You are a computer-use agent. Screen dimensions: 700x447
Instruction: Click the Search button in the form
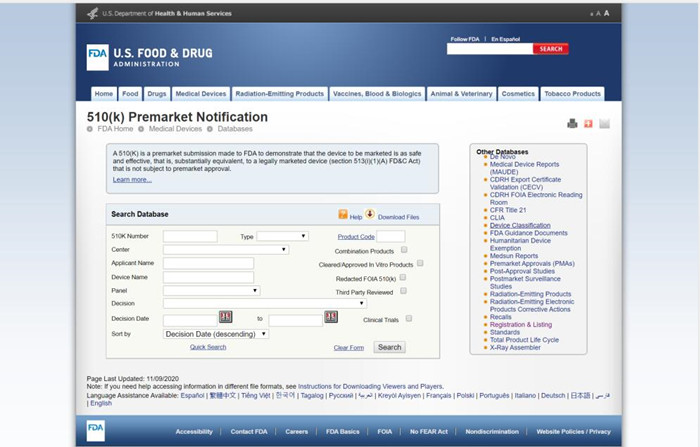389,347
